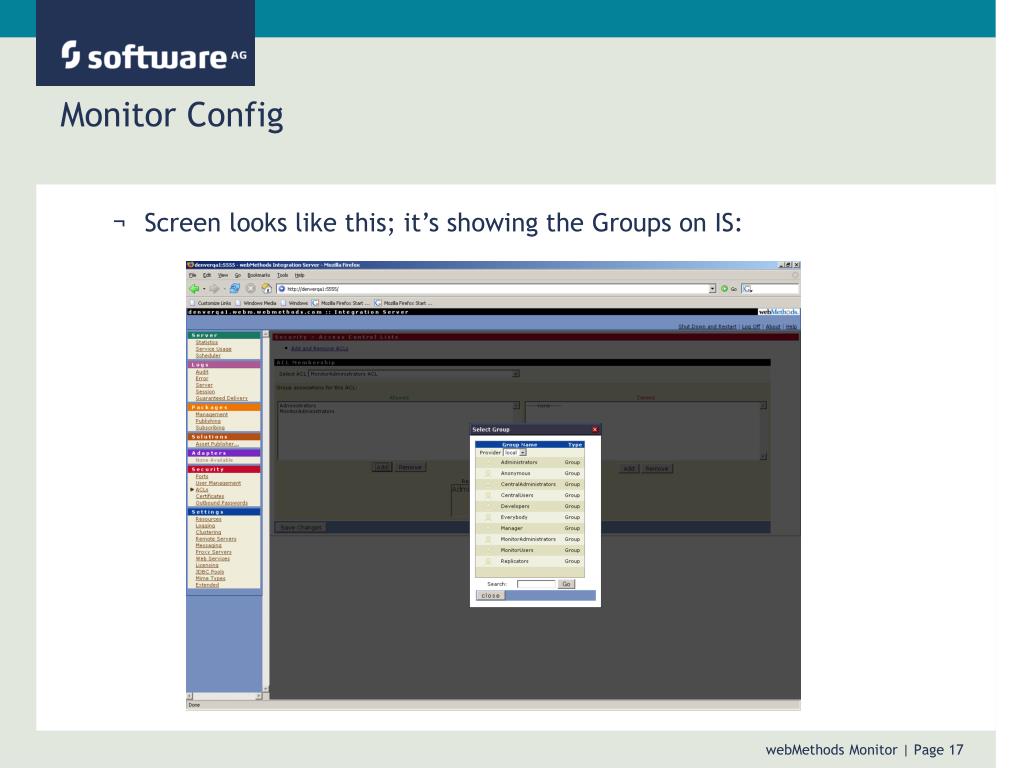The image size is (1024, 768).
Task: Open the Certificates link
Action: [210, 496]
